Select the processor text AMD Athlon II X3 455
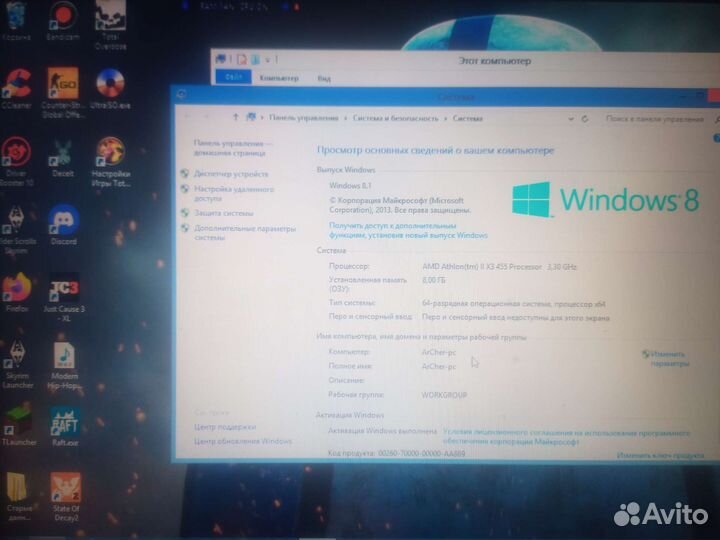The image size is (720, 540). point(482,267)
